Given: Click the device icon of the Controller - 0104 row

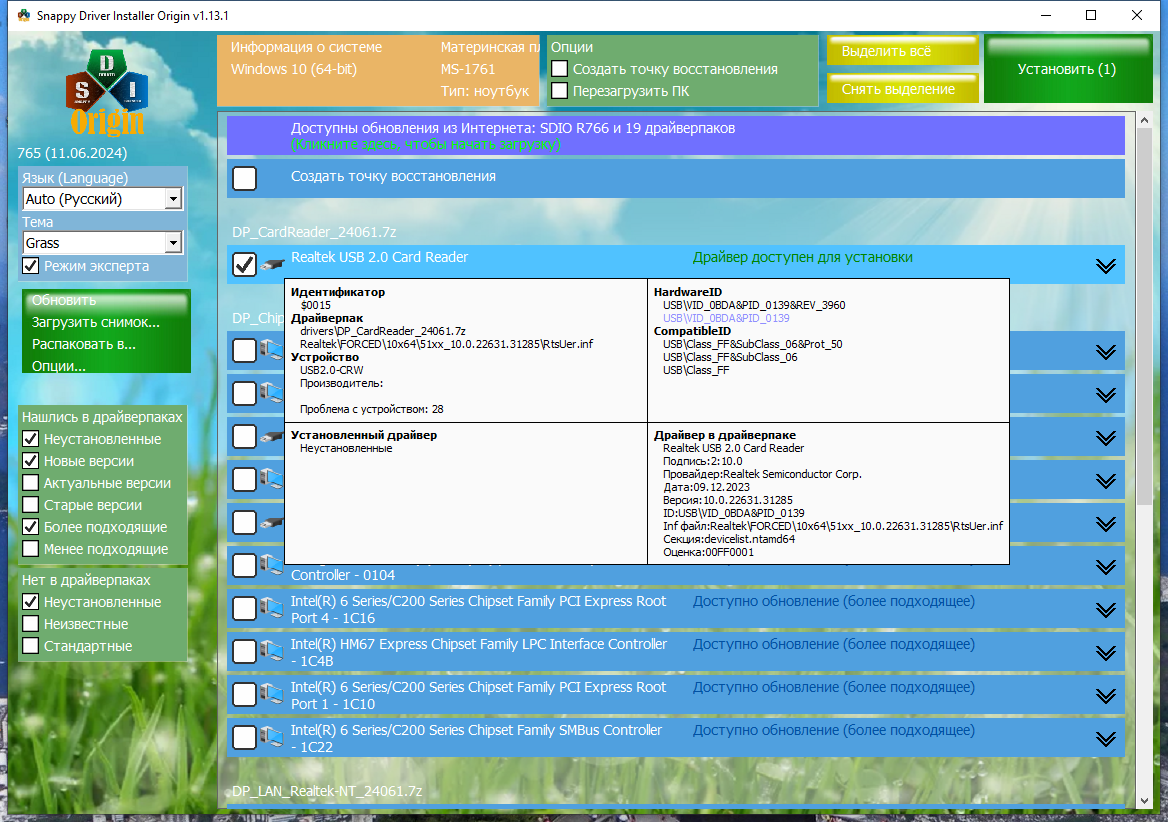Looking at the screenshot, I should pos(272,566).
